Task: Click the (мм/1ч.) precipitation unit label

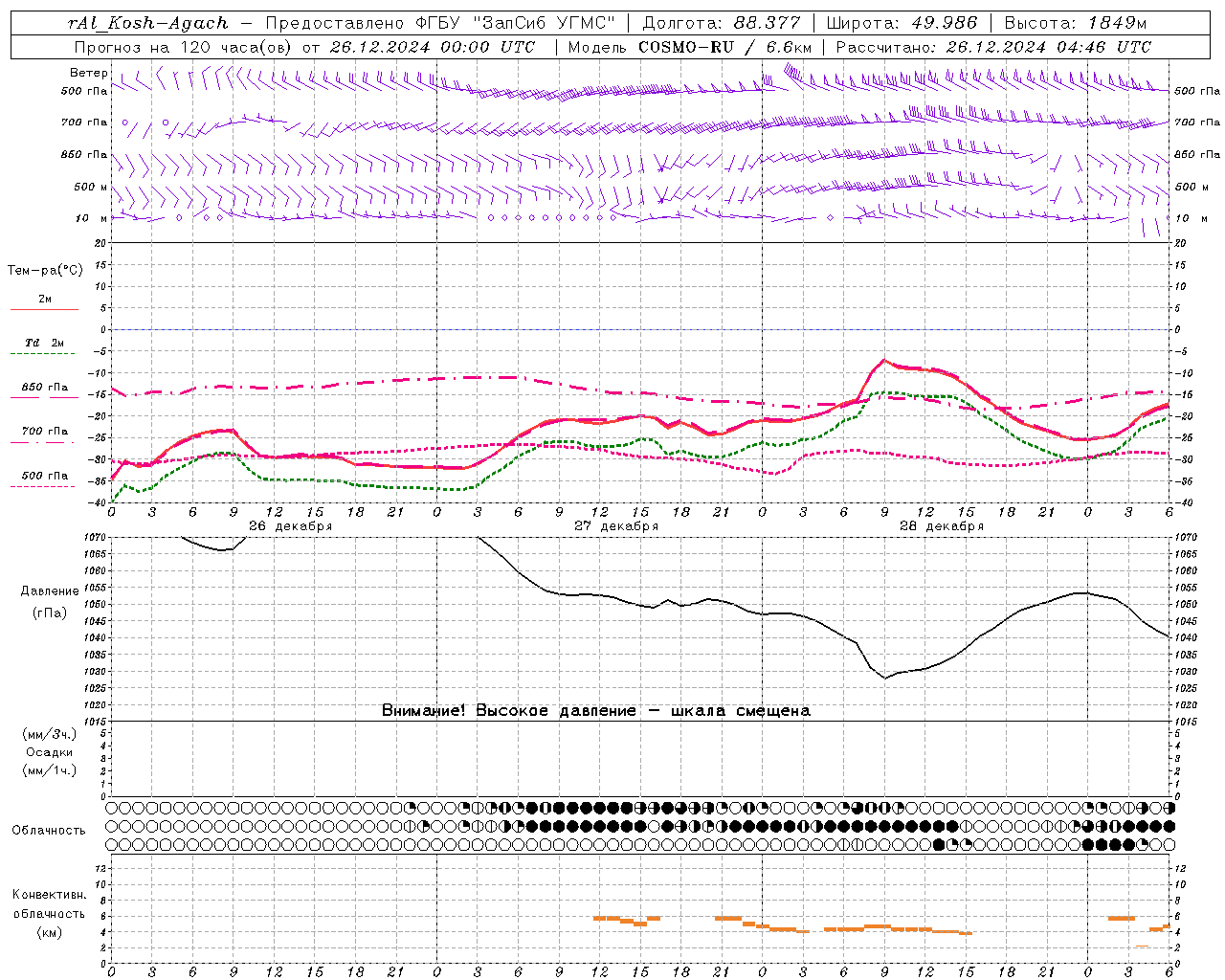Action: click(x=50, y=770)
